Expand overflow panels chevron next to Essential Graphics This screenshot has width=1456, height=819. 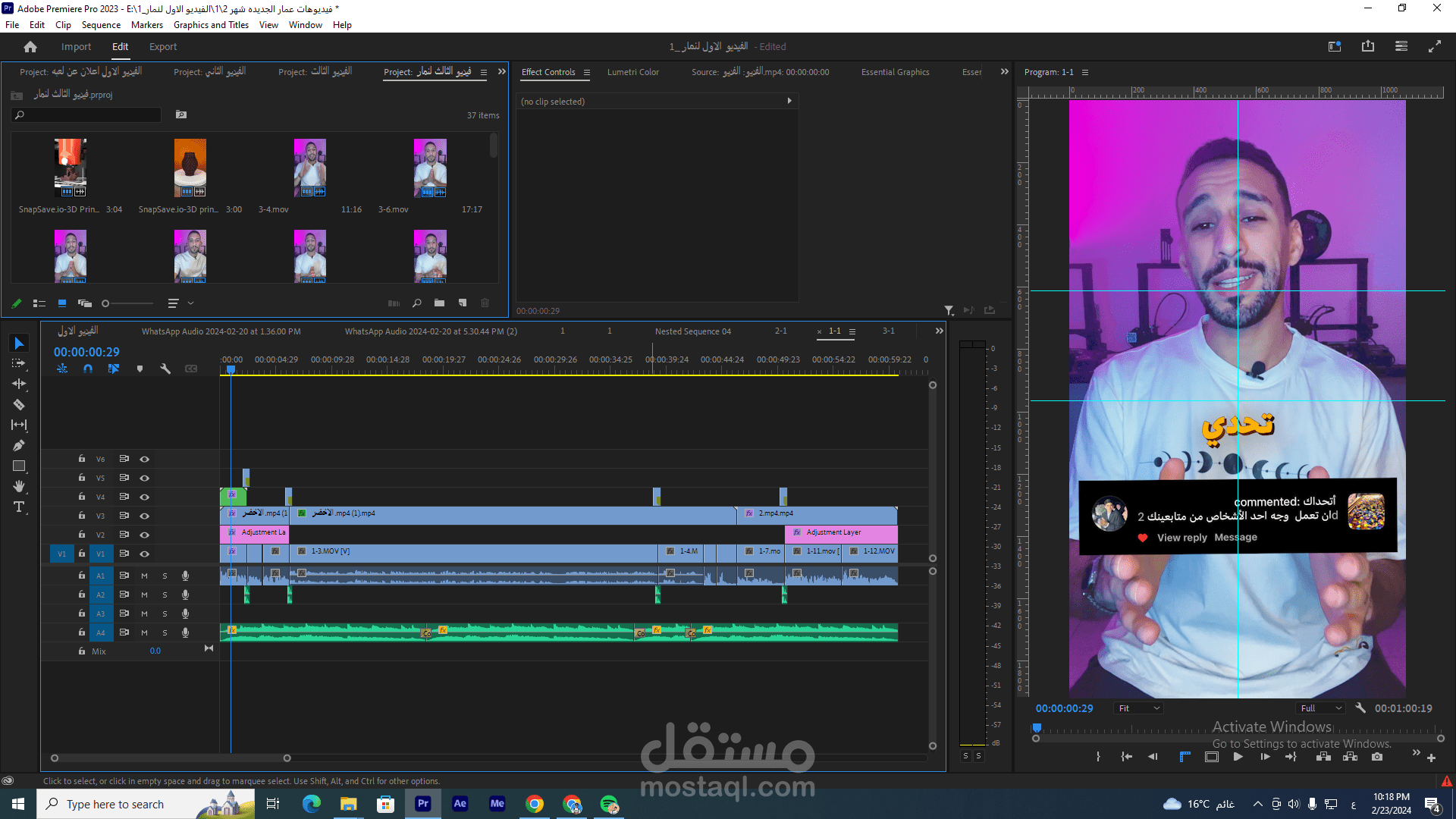[x=1005, y=72]
